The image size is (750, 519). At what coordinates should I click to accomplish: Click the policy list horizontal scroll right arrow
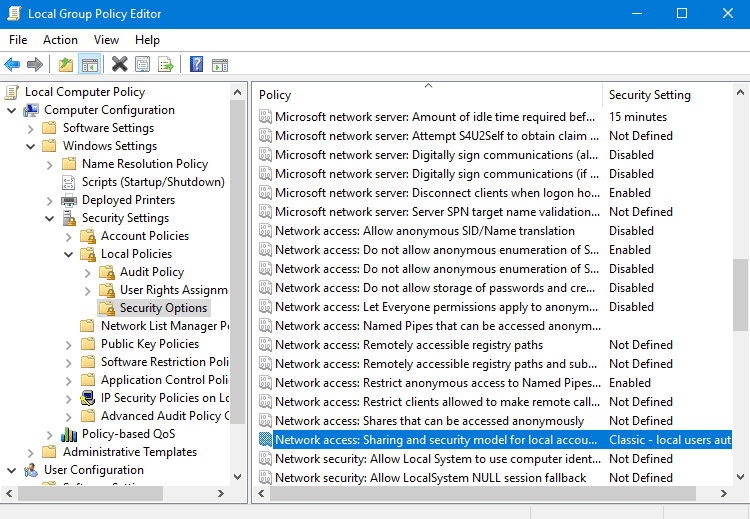[x=723, y=493]
